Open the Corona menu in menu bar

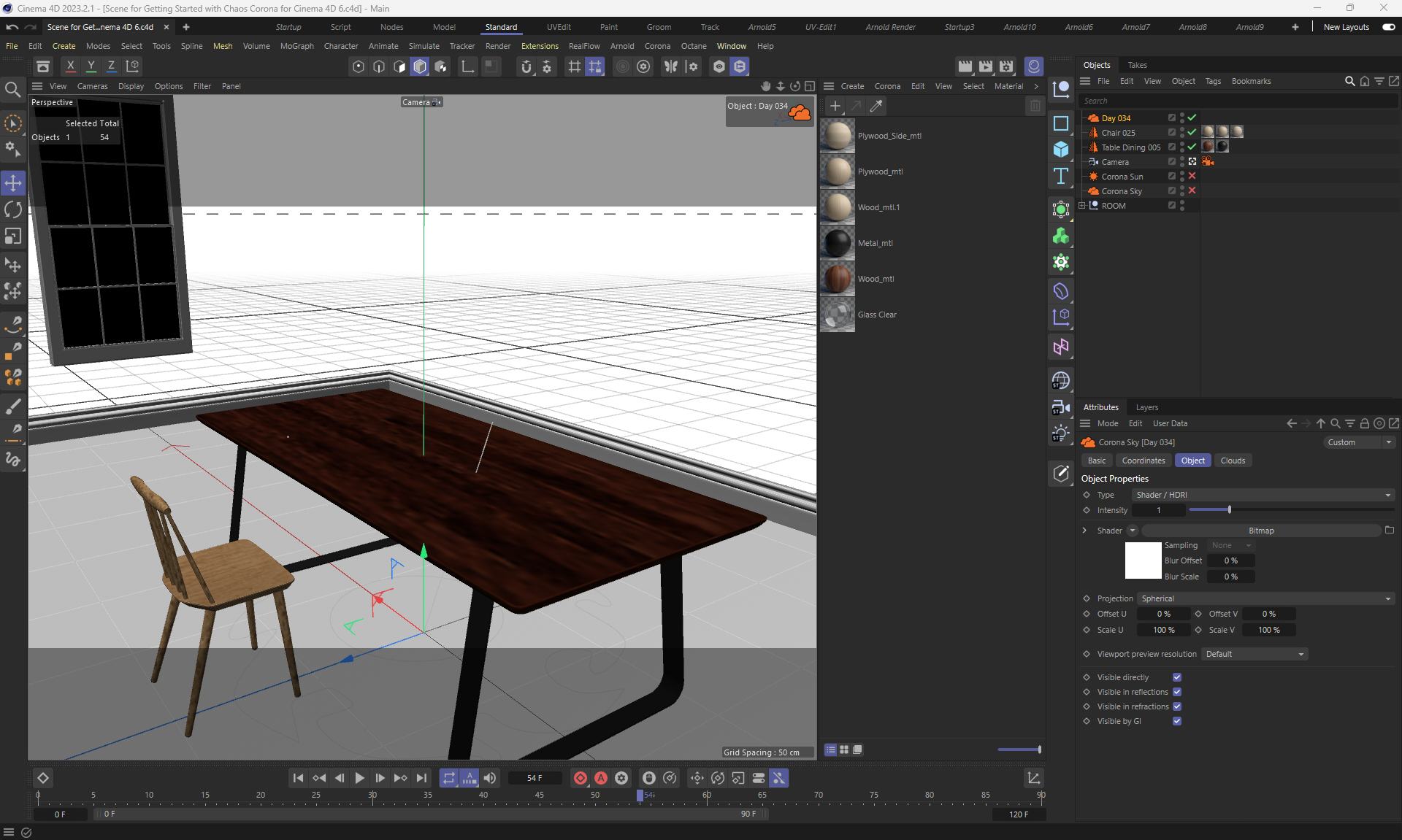(x=656, y=46)
